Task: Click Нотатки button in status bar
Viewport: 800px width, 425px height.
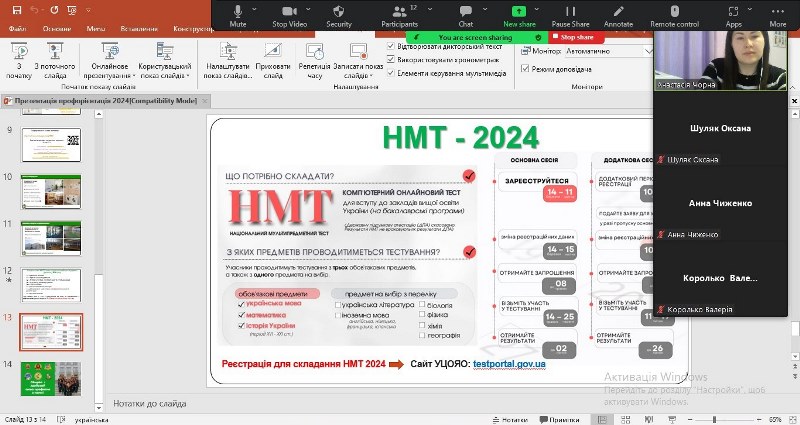Action: click(x=510, y=420)
